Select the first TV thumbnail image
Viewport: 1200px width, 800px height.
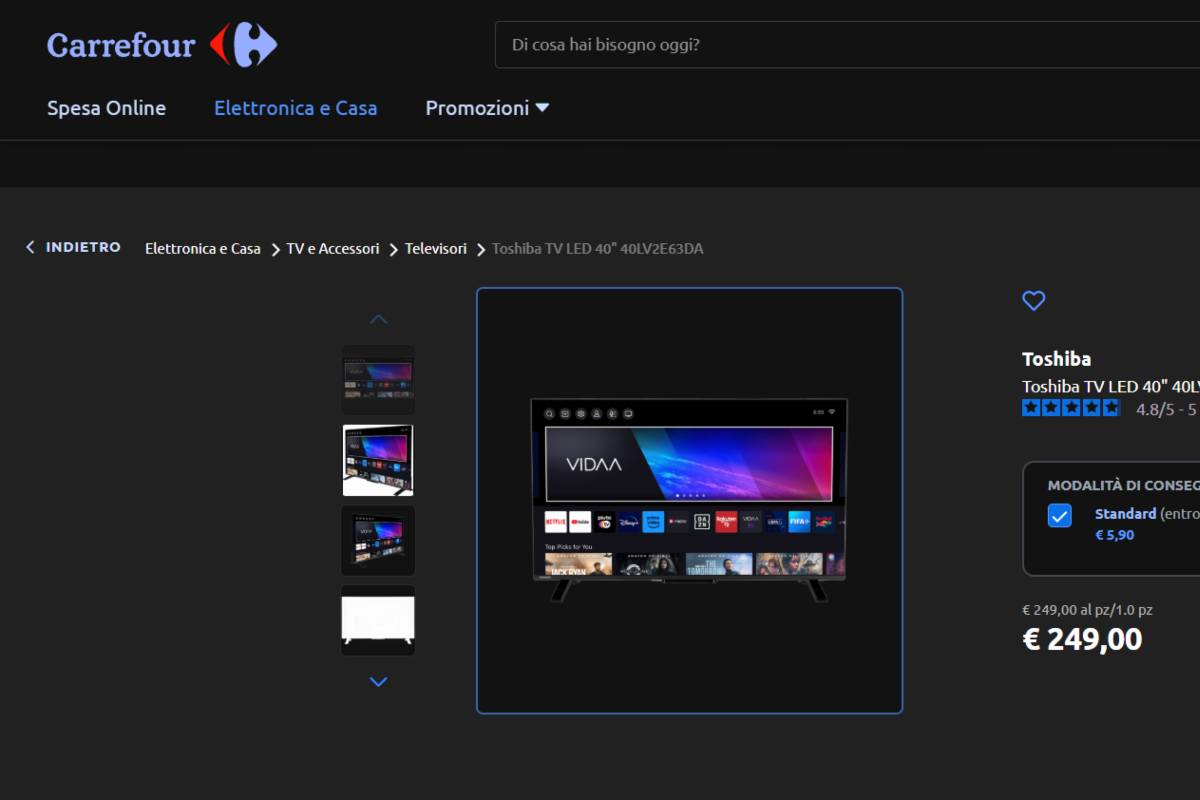pos(378,380)
